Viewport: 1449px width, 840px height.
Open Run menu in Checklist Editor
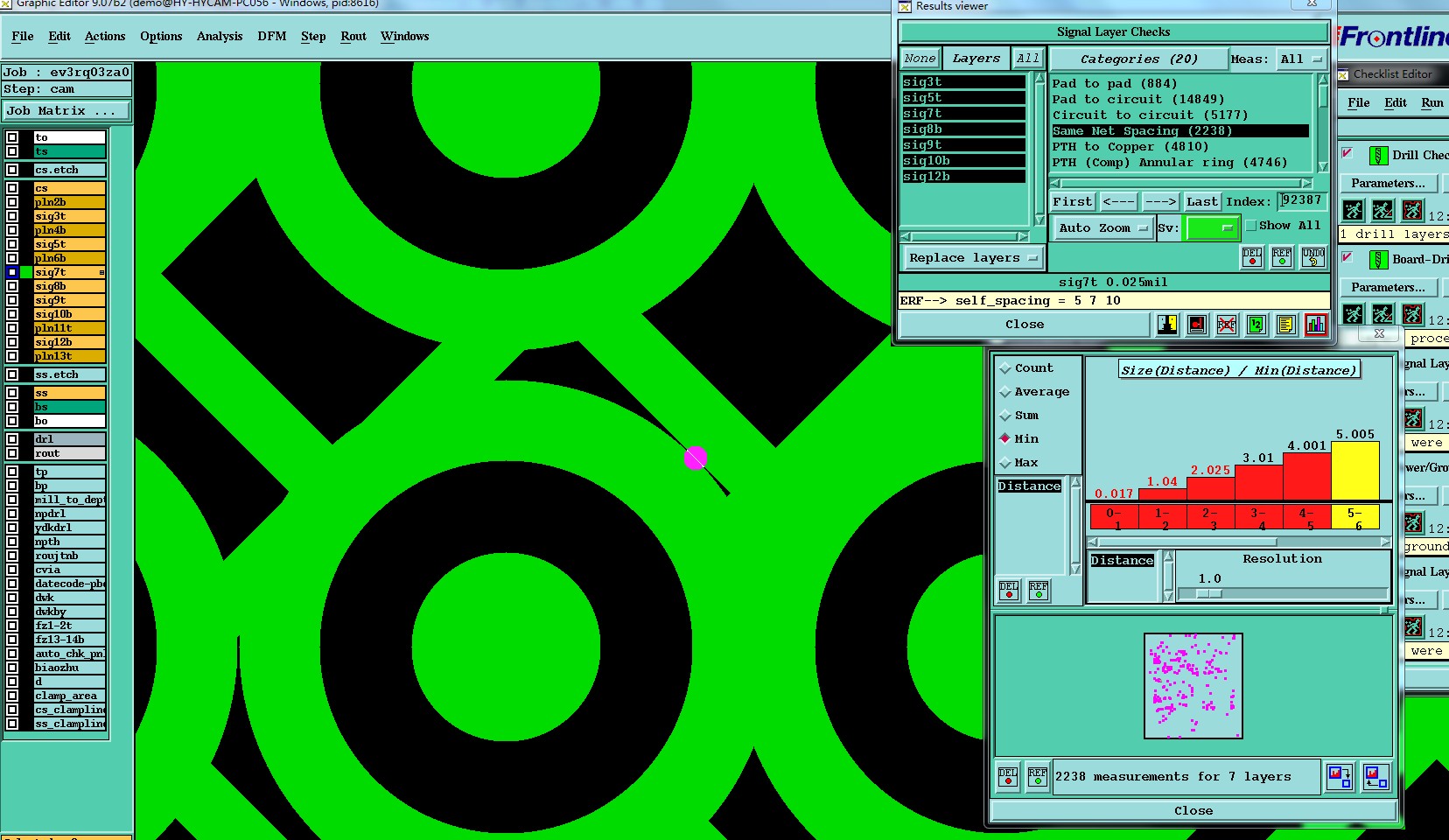tap(1432, 103)
